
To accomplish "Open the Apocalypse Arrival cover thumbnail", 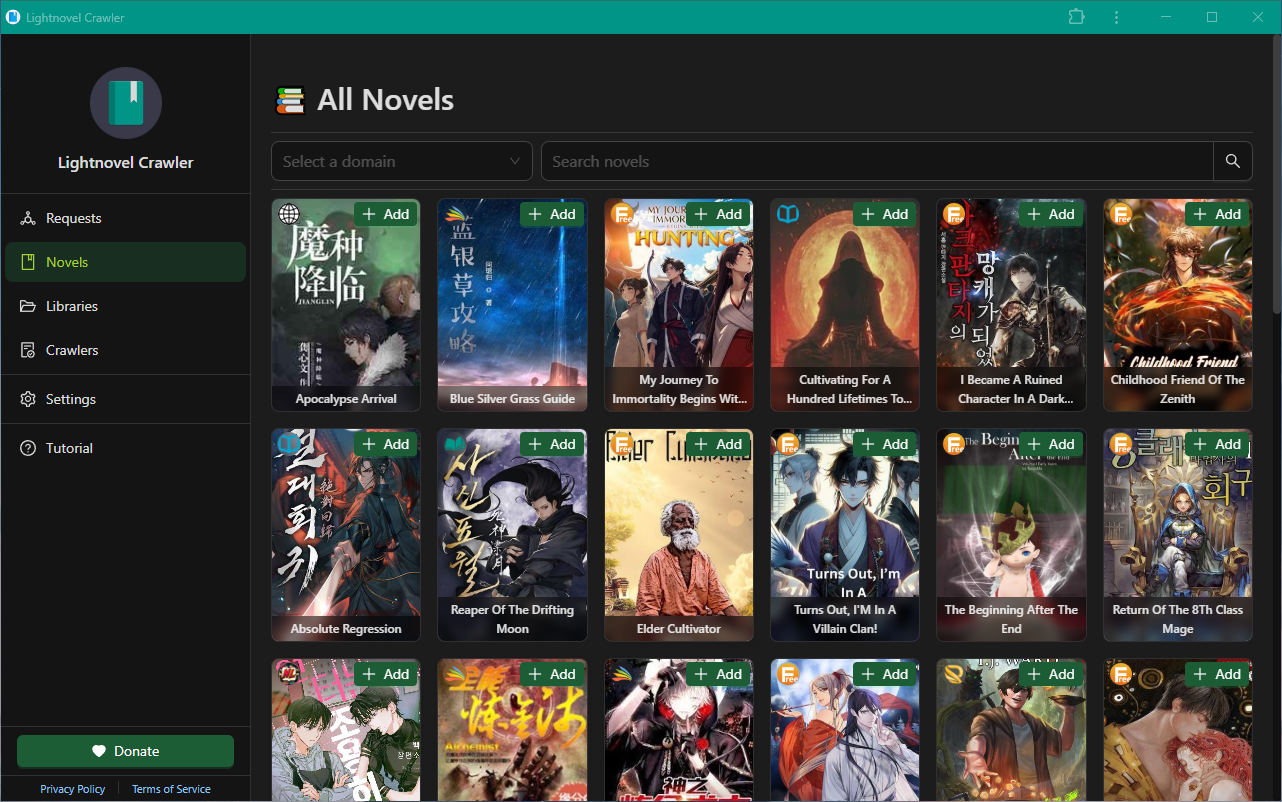I will (x=346, y=305).
